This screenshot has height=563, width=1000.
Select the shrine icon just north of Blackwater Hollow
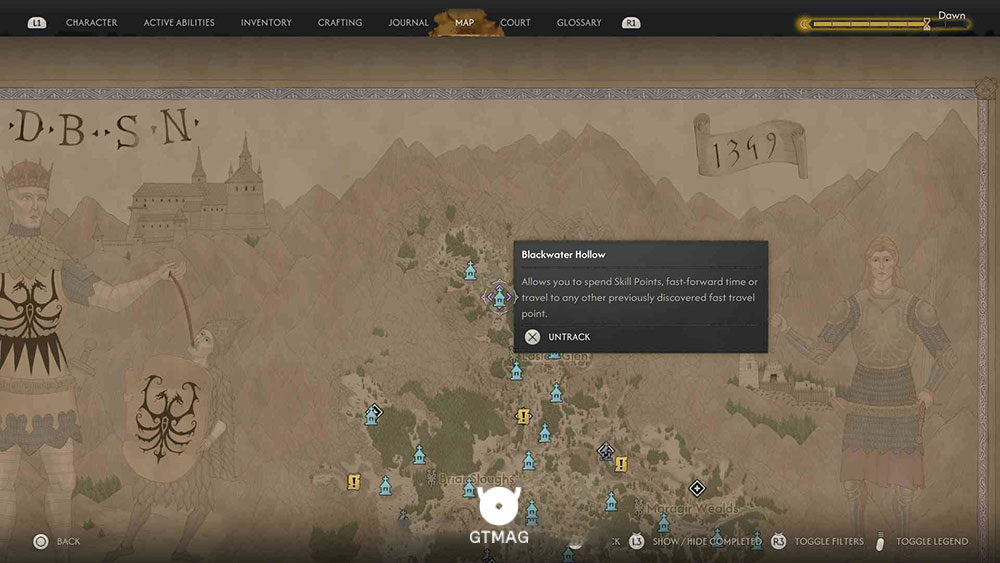pyautogui.click(x=470, y=271)
